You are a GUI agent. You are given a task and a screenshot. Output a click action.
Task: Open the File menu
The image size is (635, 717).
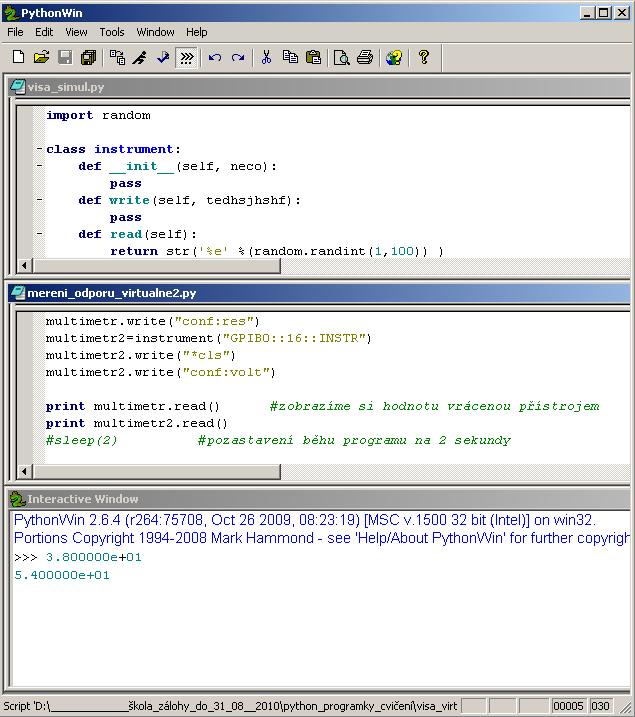click(15, 32)
